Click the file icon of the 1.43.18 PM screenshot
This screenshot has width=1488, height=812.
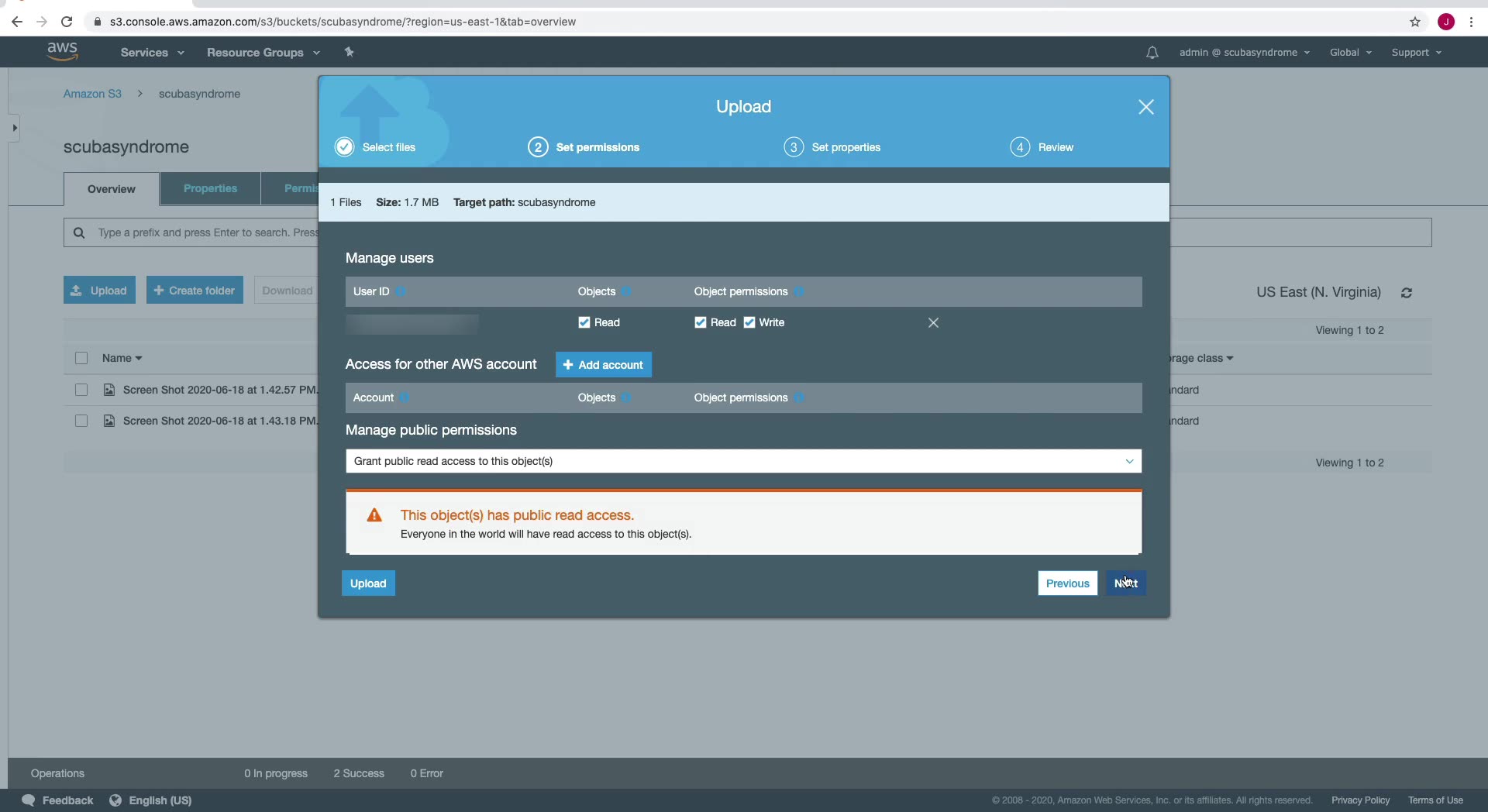tap(109, 421)
